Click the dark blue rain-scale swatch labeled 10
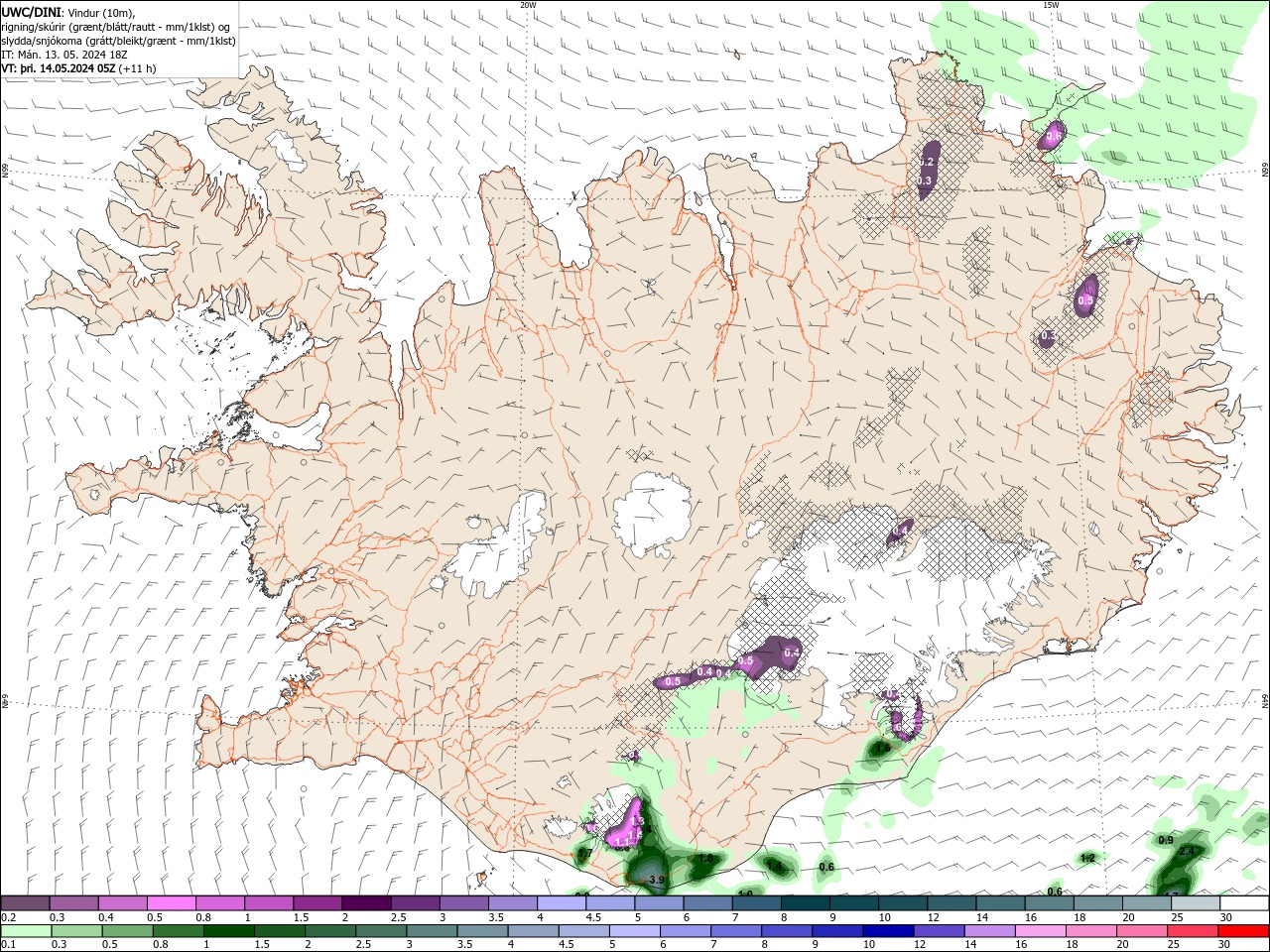The width and height of the screenshot is (1270, 952). [x=886, y=931]
